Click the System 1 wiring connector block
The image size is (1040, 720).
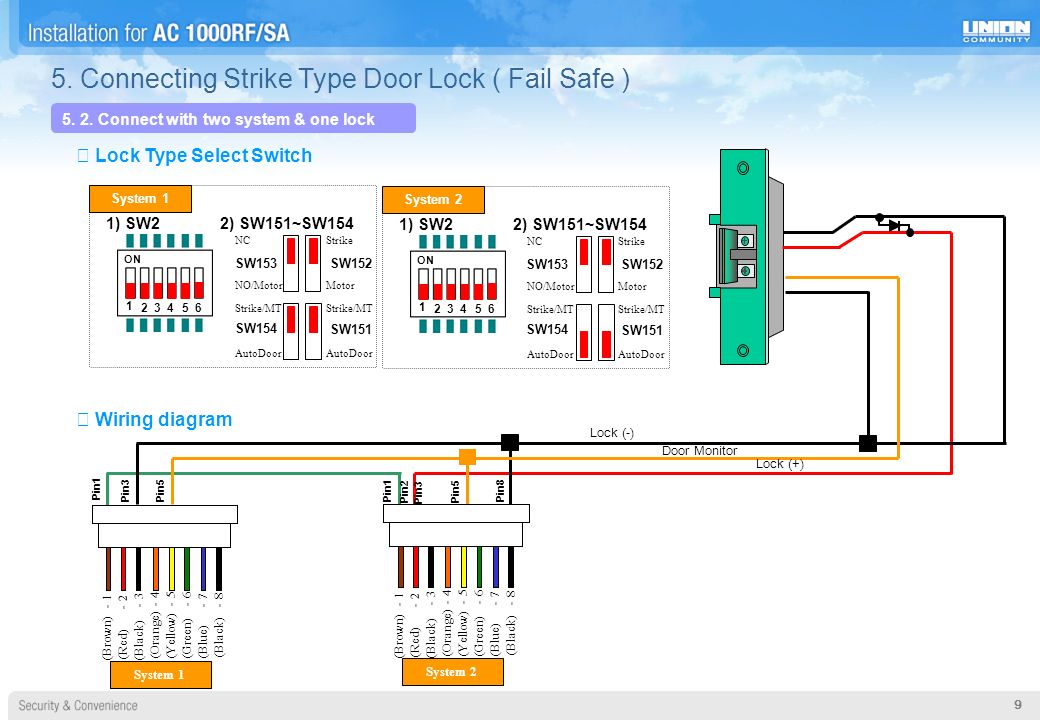[164, 526]
